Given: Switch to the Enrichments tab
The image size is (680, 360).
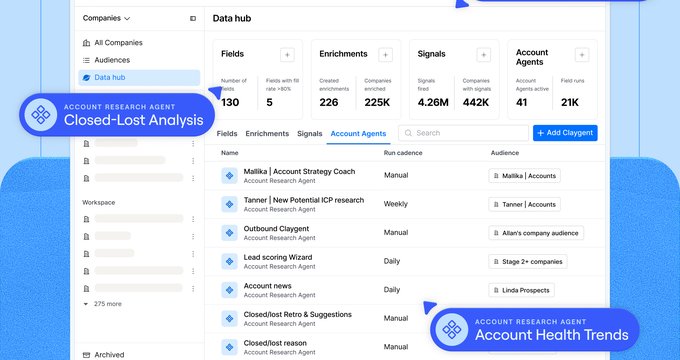Looking at the screenshot, I should (x=267, y=134).
